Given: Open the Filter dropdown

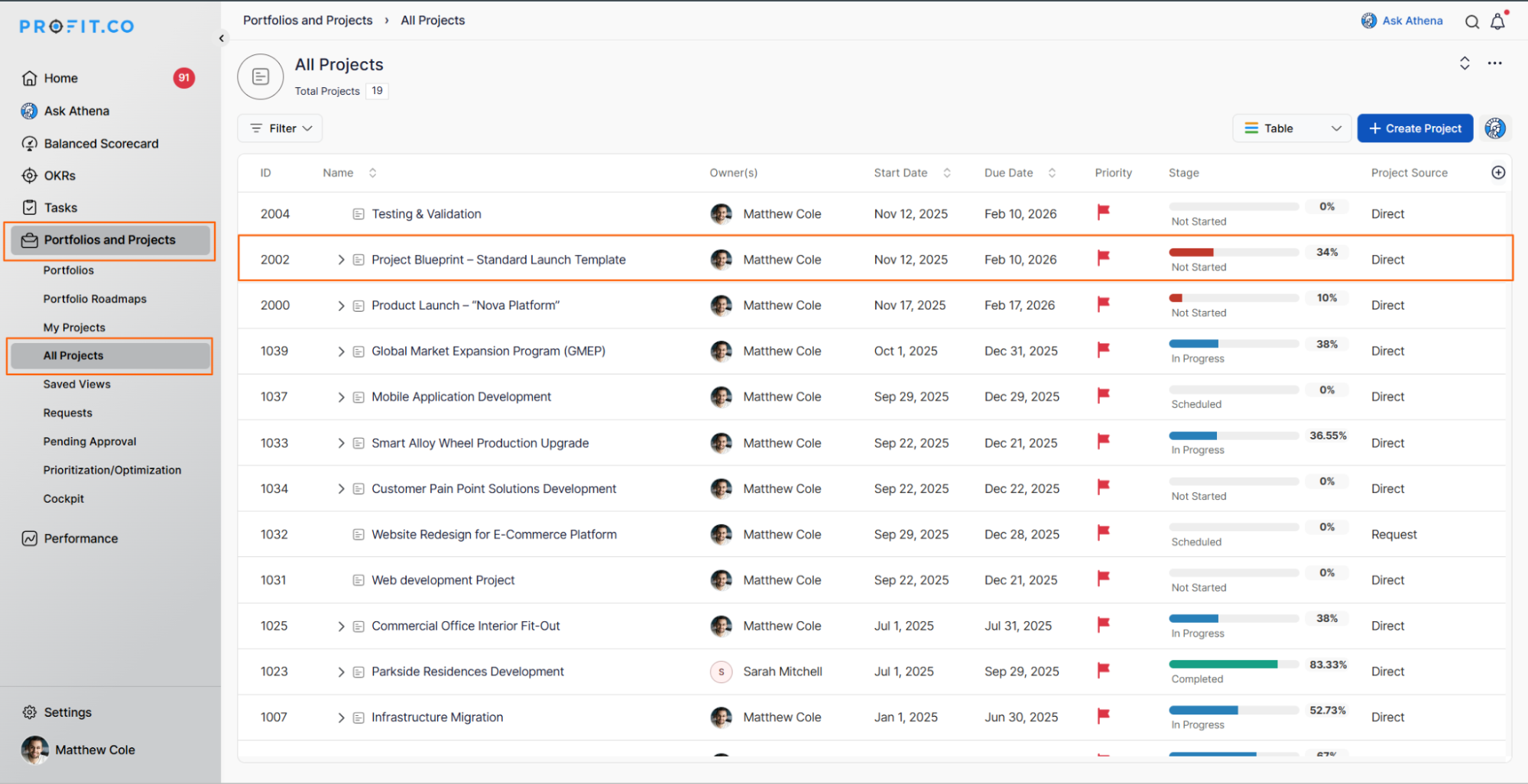Looking at the screenshot, I should coord(281,128).
